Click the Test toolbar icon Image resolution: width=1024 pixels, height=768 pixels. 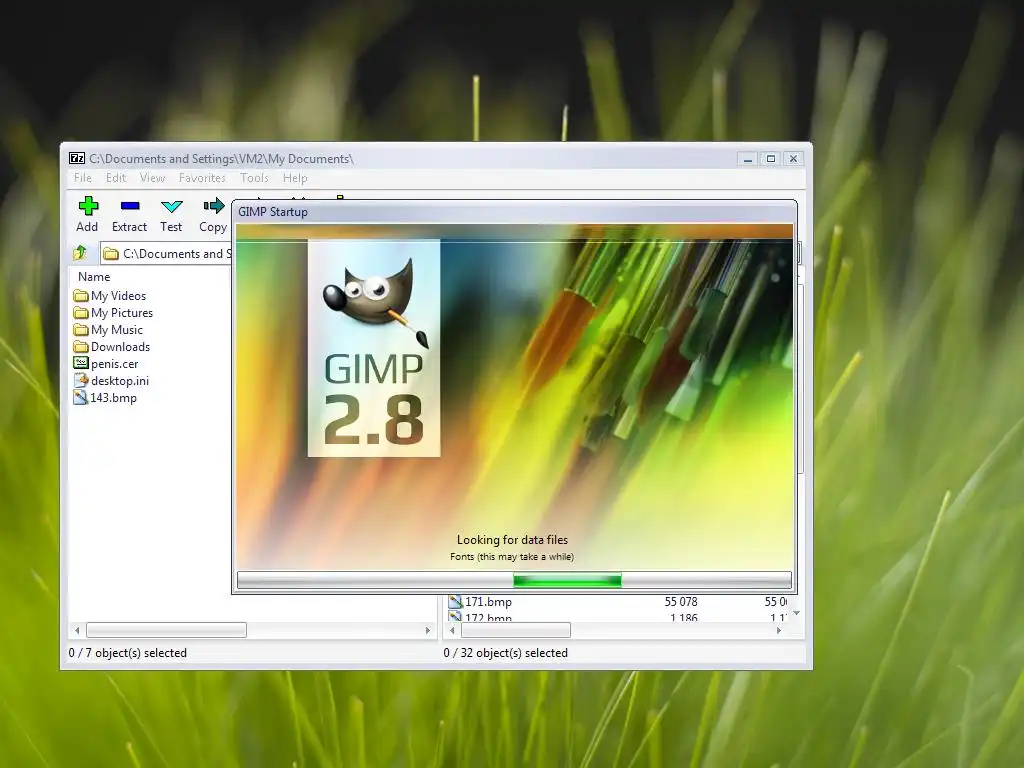[171, 215]
